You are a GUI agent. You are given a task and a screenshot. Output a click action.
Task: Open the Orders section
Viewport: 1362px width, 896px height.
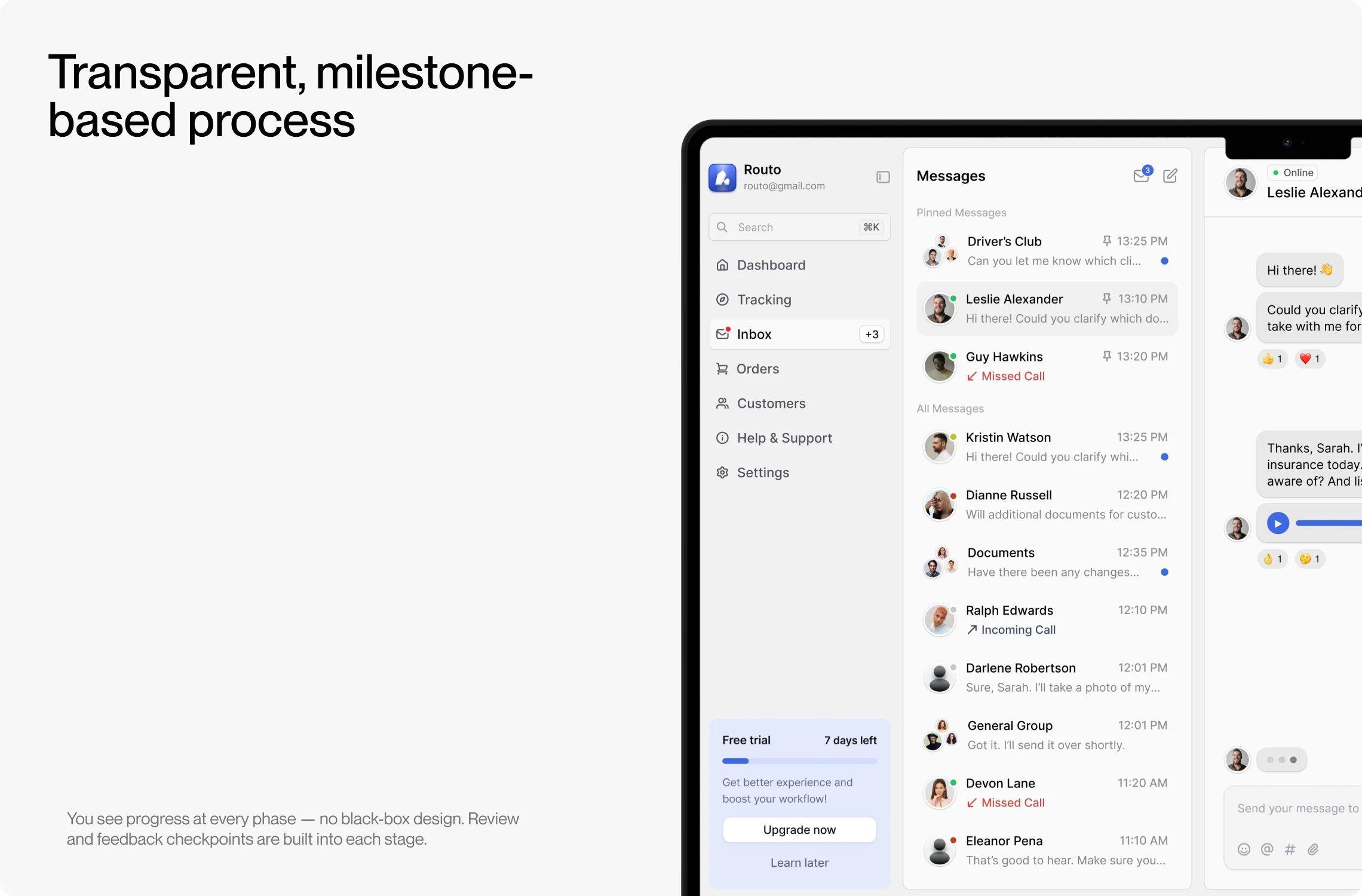tap(799, 369)
